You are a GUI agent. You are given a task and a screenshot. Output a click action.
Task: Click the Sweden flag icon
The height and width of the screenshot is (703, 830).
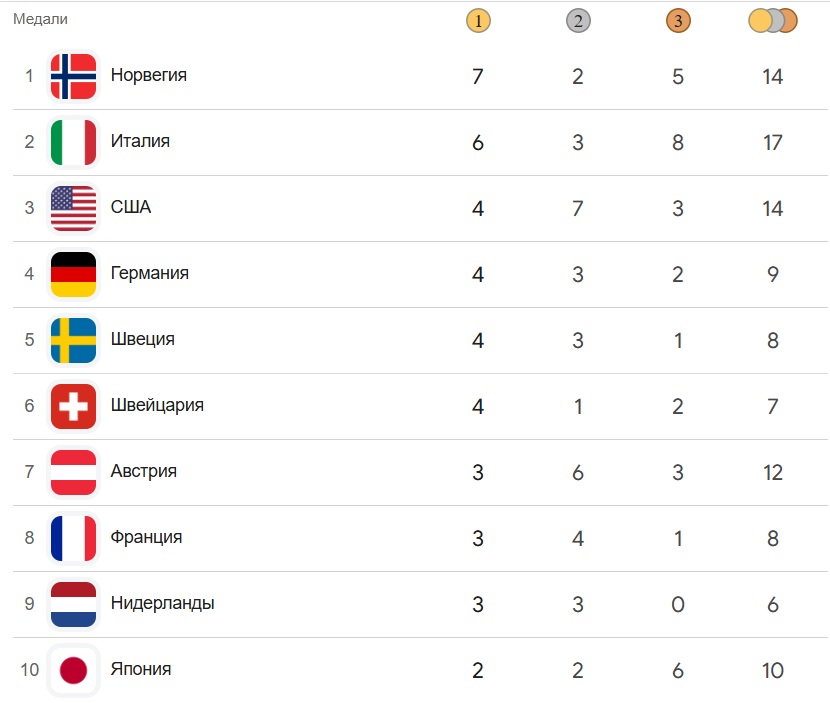click(73, 340)
